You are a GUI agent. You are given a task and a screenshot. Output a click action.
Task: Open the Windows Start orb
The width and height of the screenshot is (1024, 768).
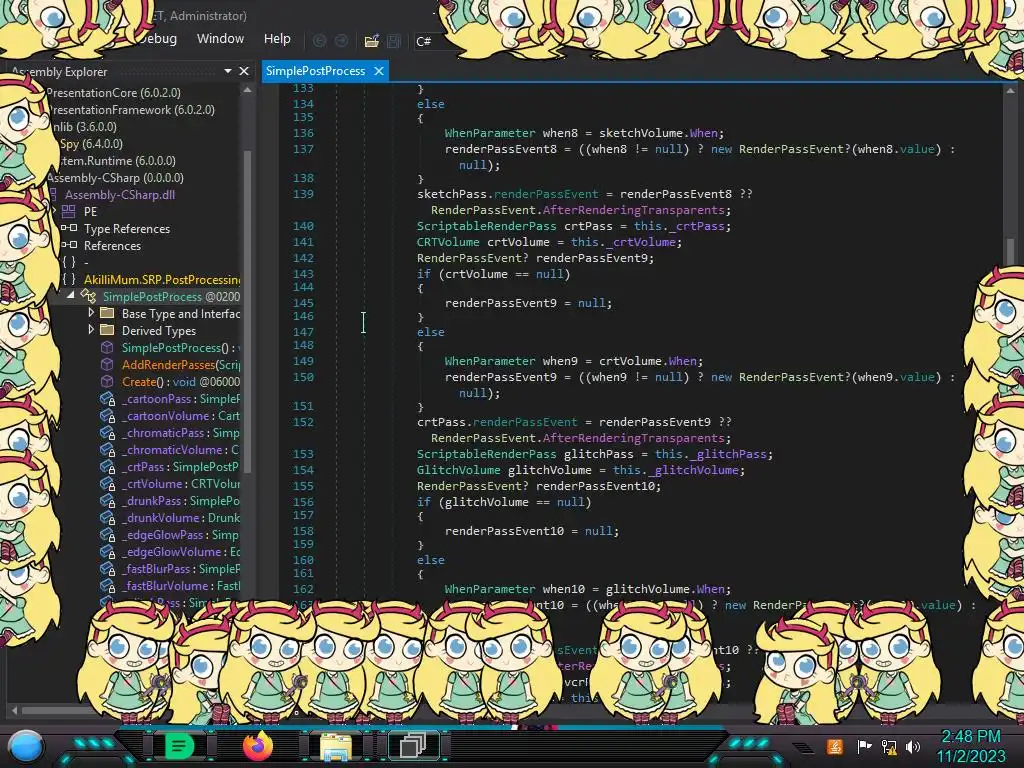(x=26, y=746)
